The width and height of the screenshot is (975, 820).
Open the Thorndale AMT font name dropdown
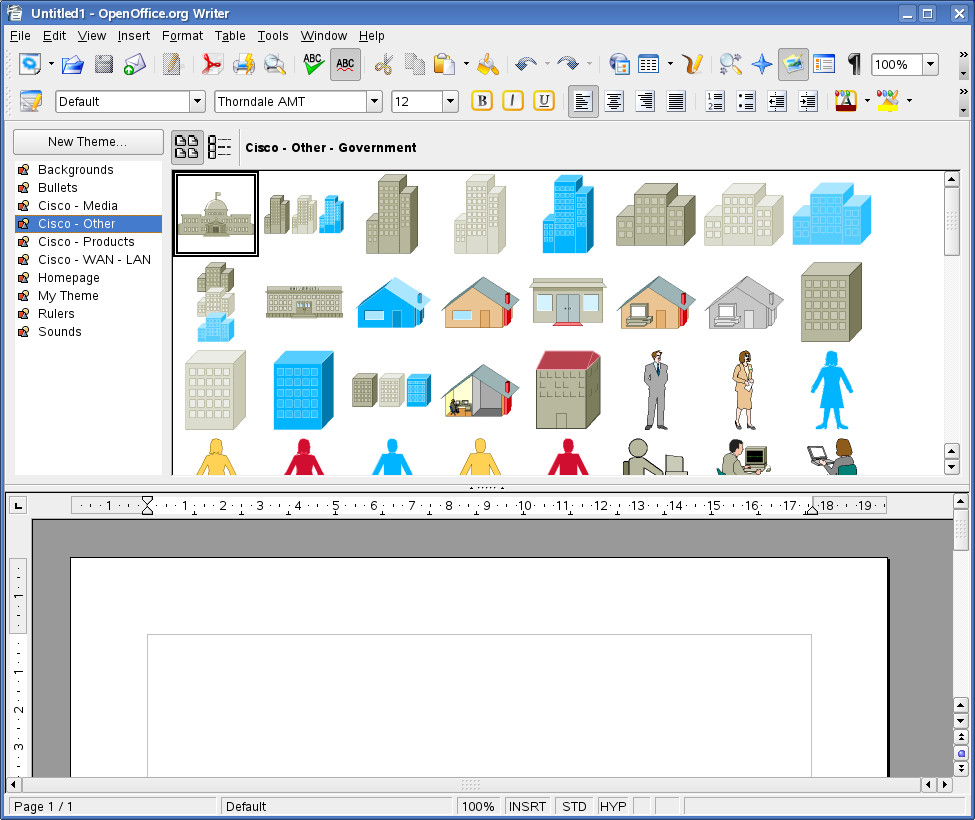[374, 101]
